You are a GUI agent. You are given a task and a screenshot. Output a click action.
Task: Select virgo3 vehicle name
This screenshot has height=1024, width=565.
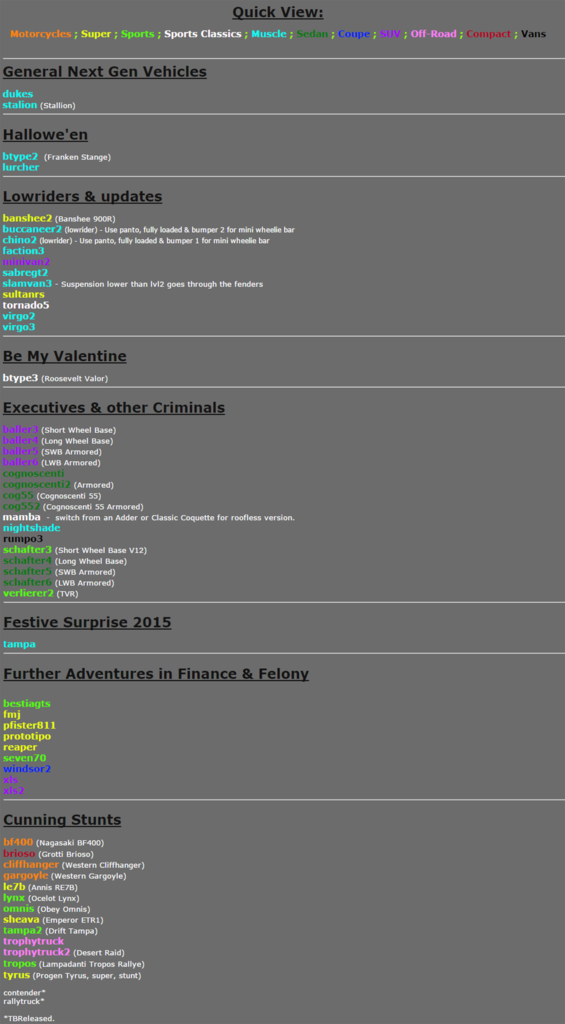point(19,327)
